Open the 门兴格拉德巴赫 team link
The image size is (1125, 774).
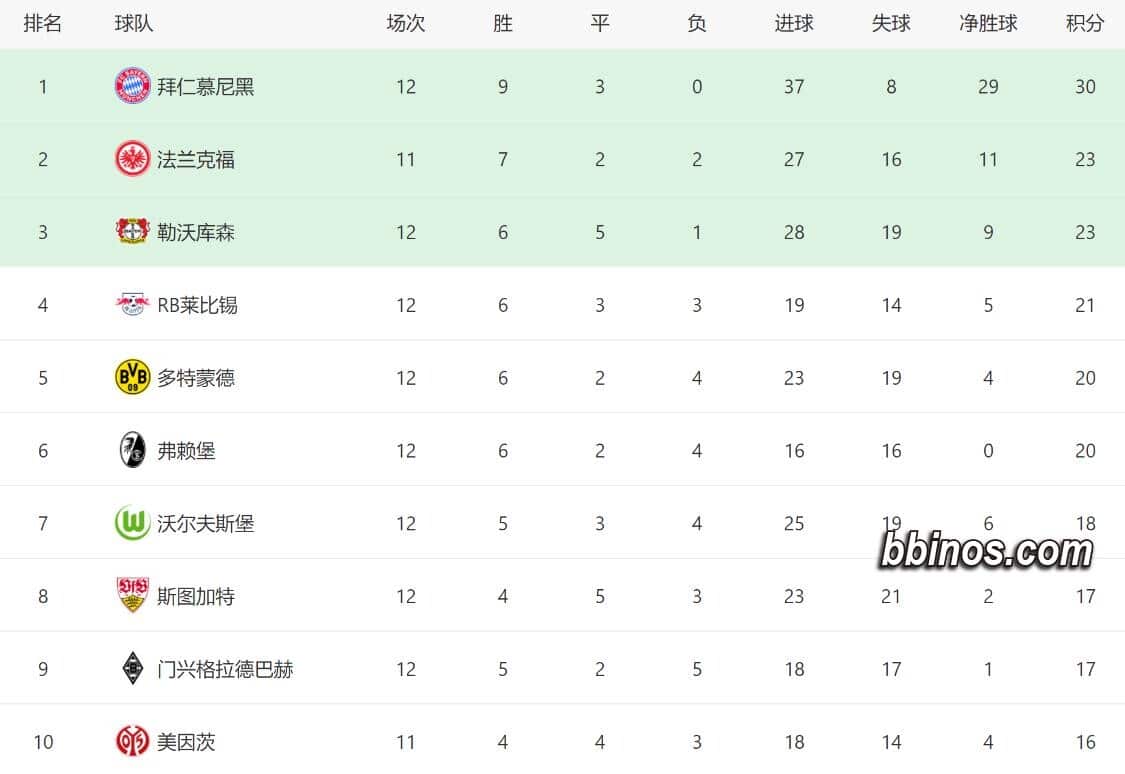click(225, 669)
